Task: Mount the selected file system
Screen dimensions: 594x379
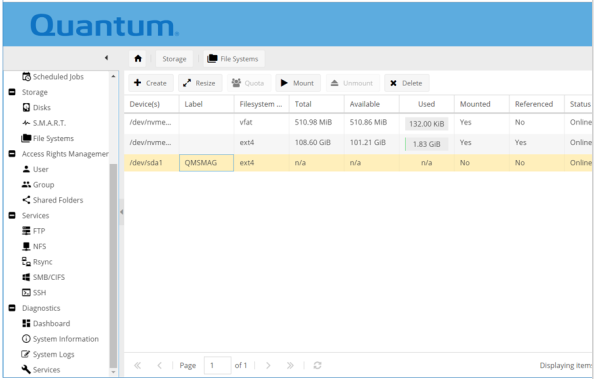Action: (x=298, y=83)
